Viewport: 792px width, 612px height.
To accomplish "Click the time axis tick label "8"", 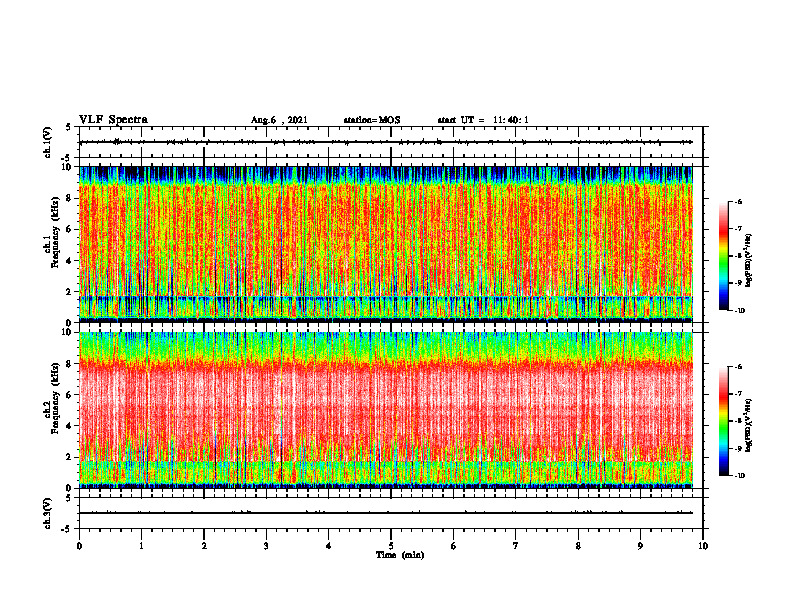I will pos(578,546).
